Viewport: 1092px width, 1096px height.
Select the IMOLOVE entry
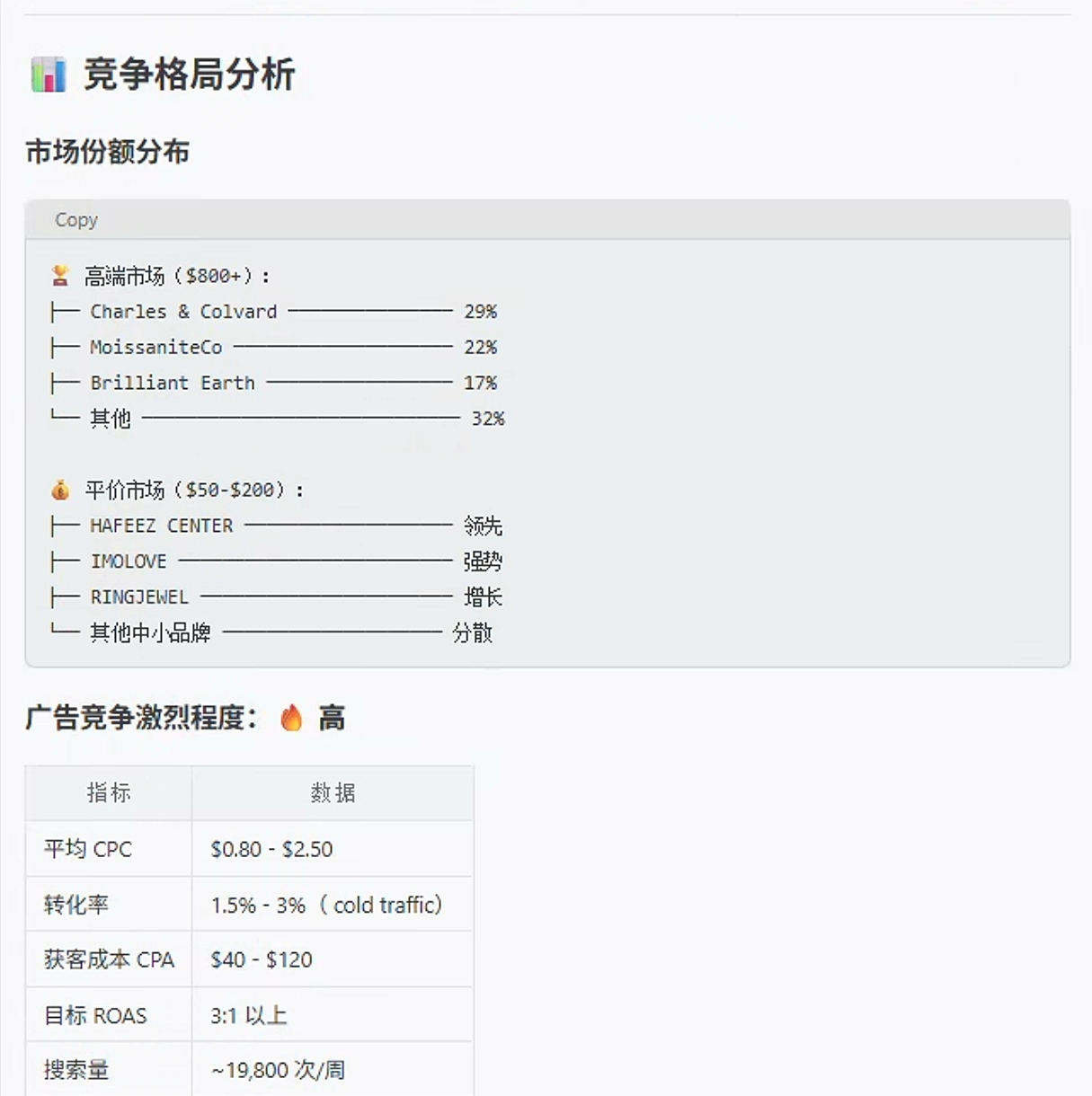(x=277, y=561)
